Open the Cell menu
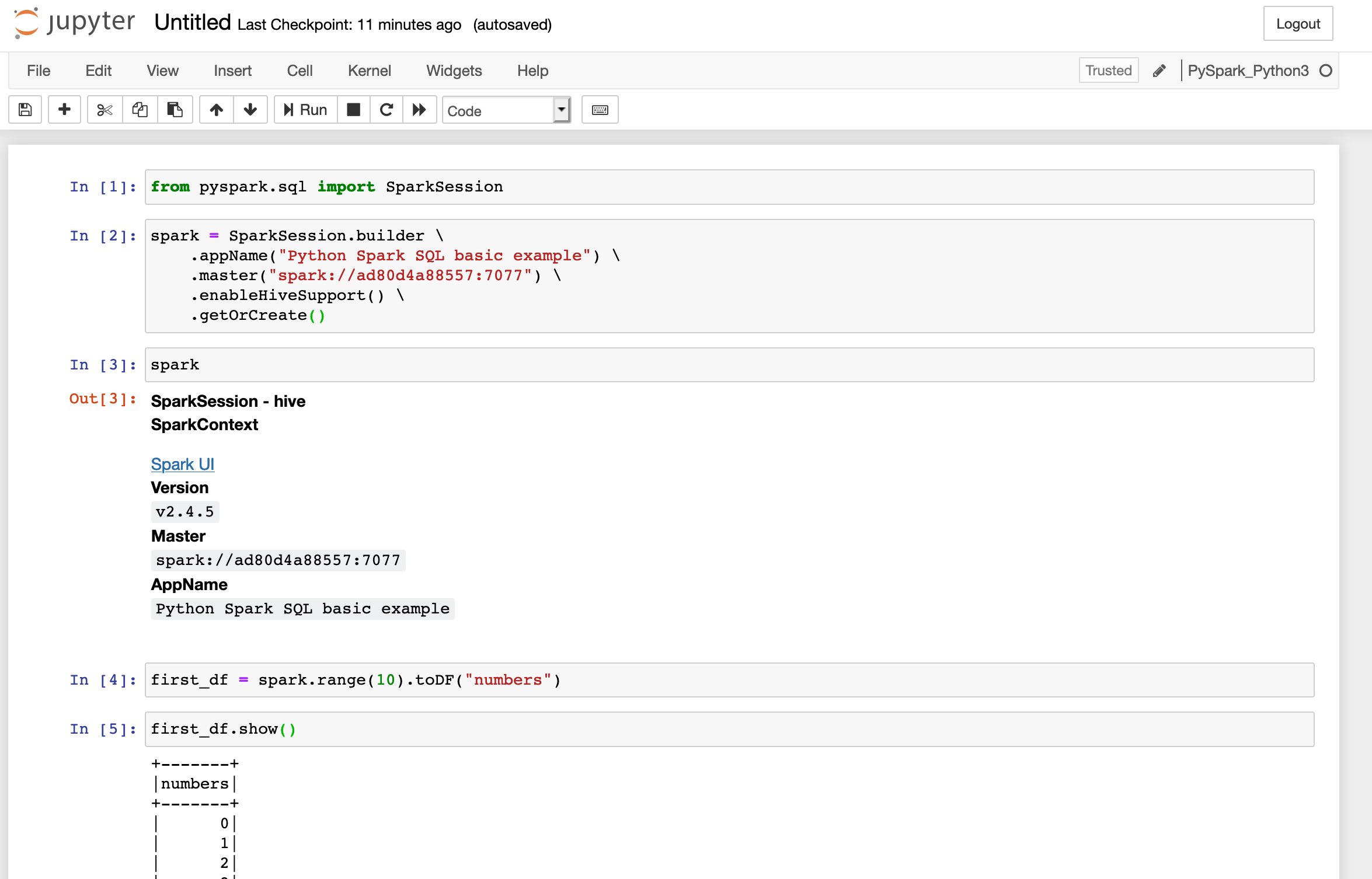The height and width of the screenshot is (879, 1372). click(300, 71)
